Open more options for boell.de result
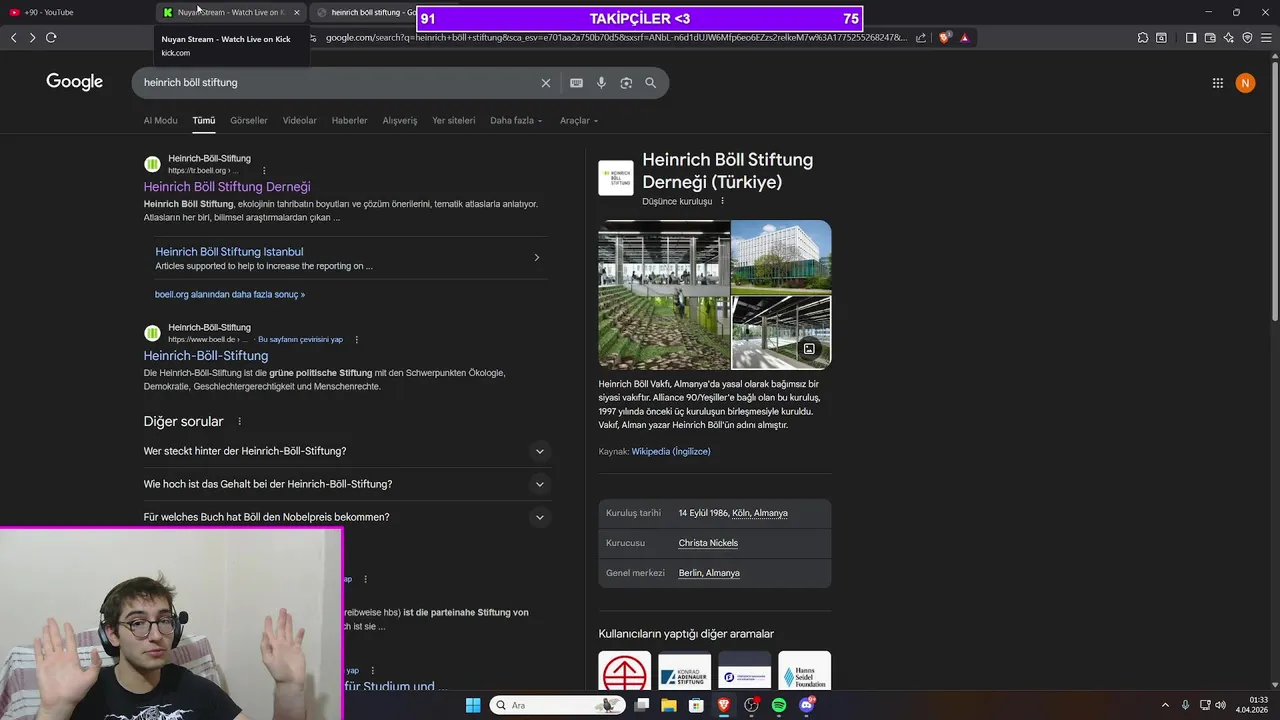This screenshot has height=720, width=1280. (356, 340)
